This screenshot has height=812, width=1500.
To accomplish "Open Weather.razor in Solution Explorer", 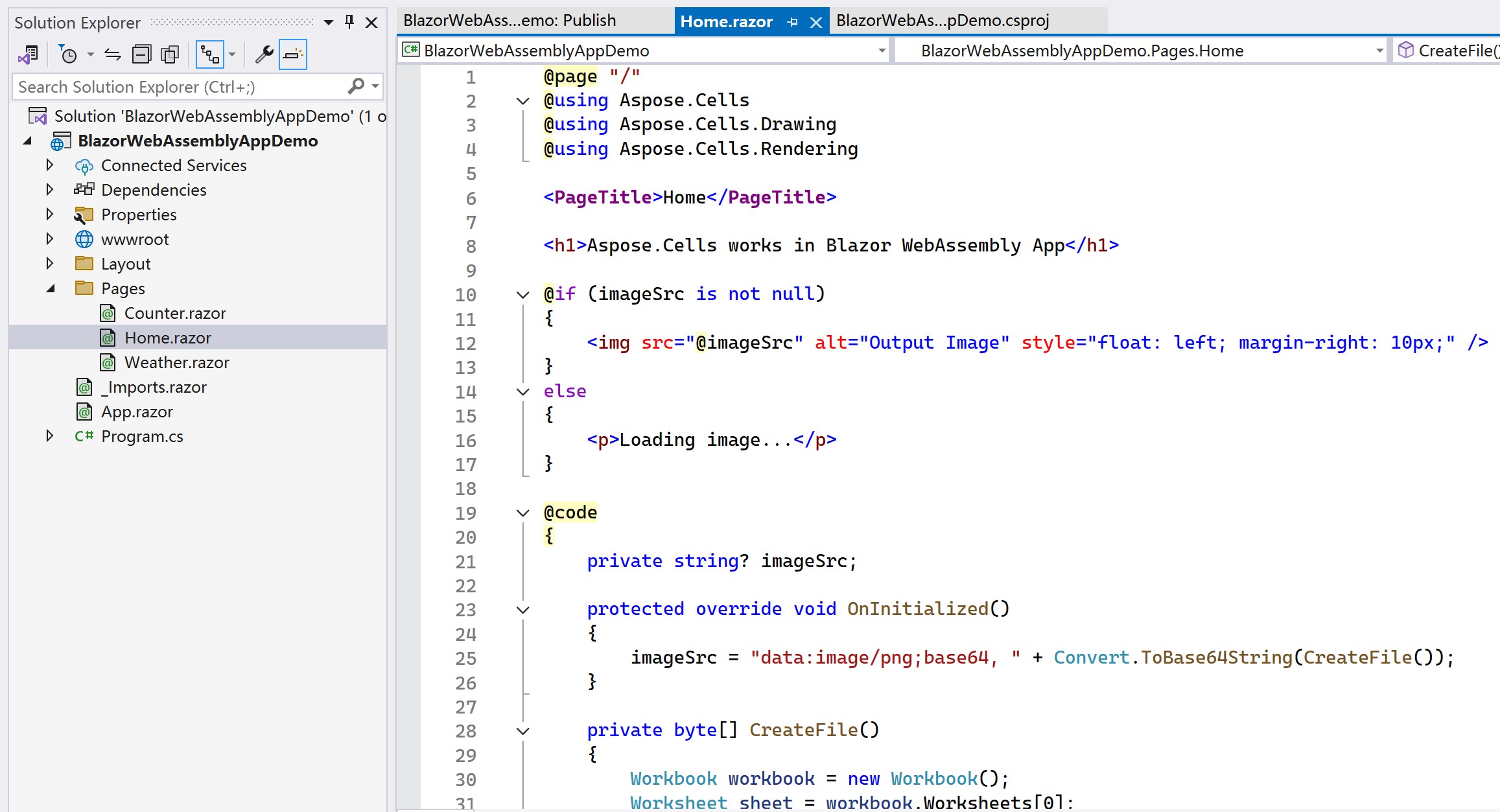I will pos(176,362).
